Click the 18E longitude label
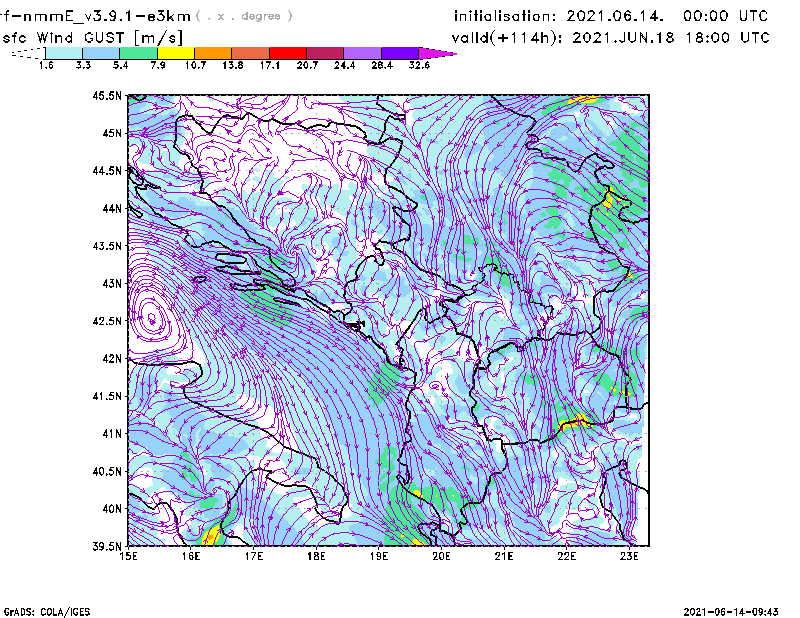The image size is (800, 618). 316,556
